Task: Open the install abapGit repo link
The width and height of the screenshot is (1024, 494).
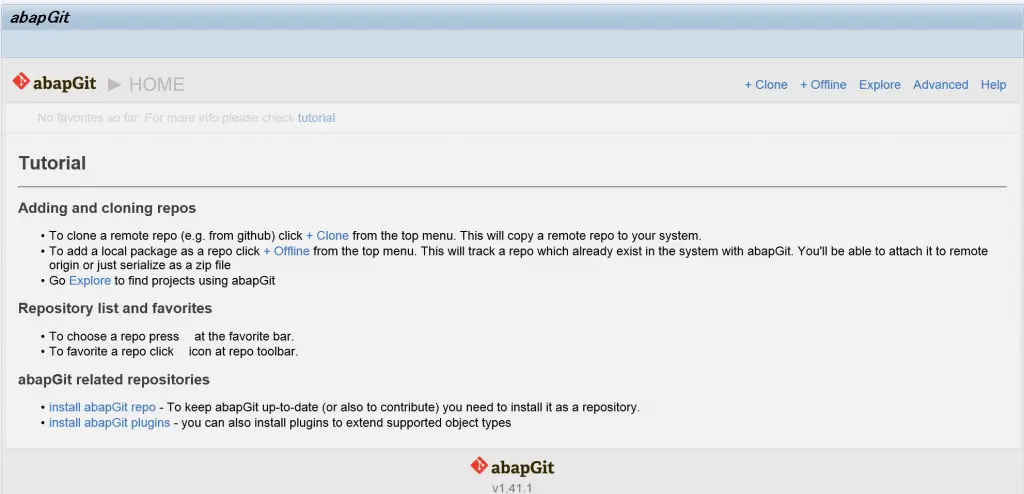Action: coord(103,407)
